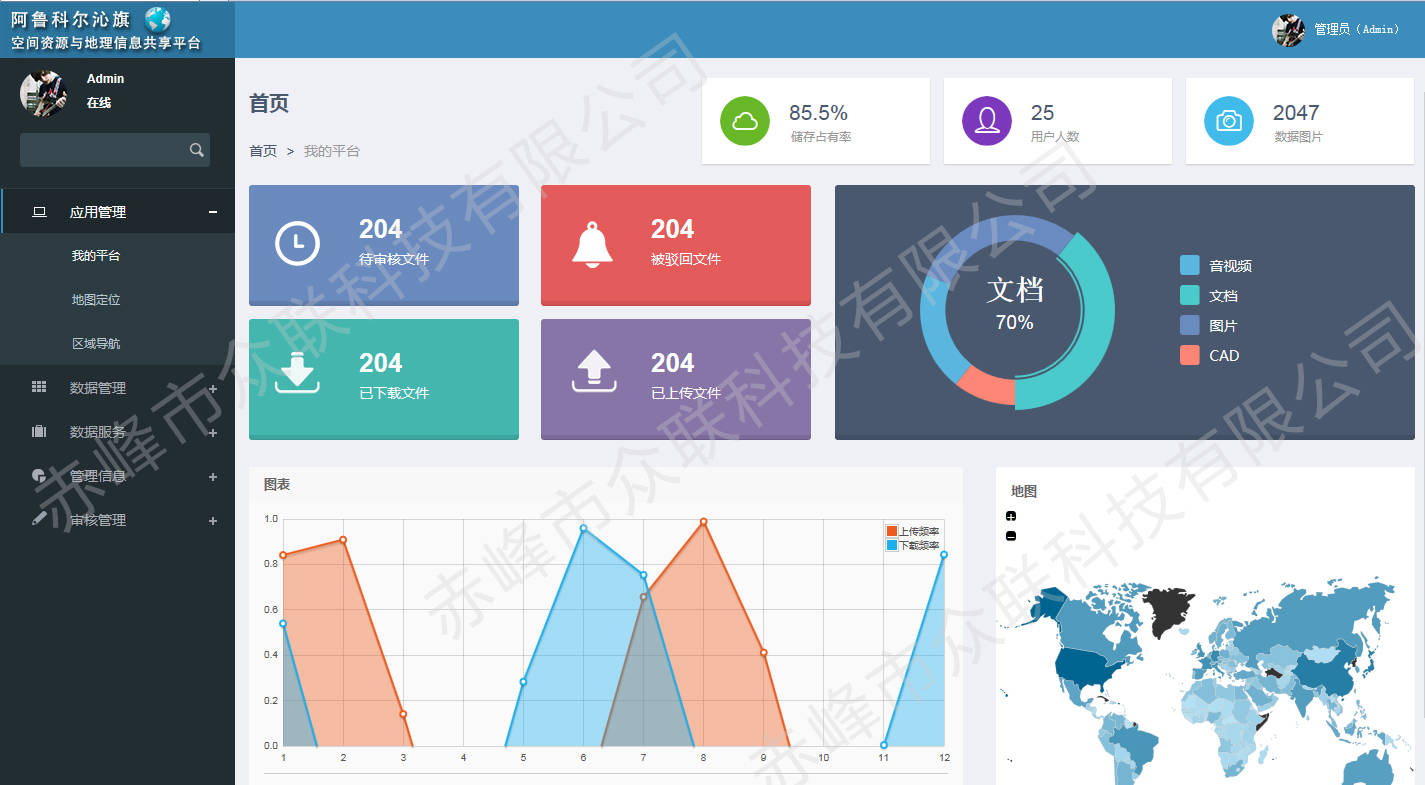Zoom out on the map with minus button
This screenshot has height=785, width=1425.
1011,536
